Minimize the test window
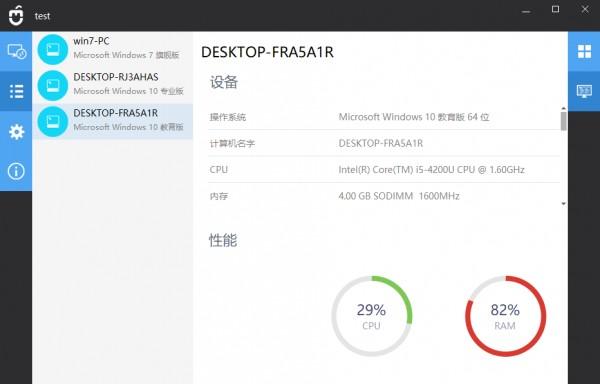This screenshot has width=600, height=384. [x=526, y=11]
